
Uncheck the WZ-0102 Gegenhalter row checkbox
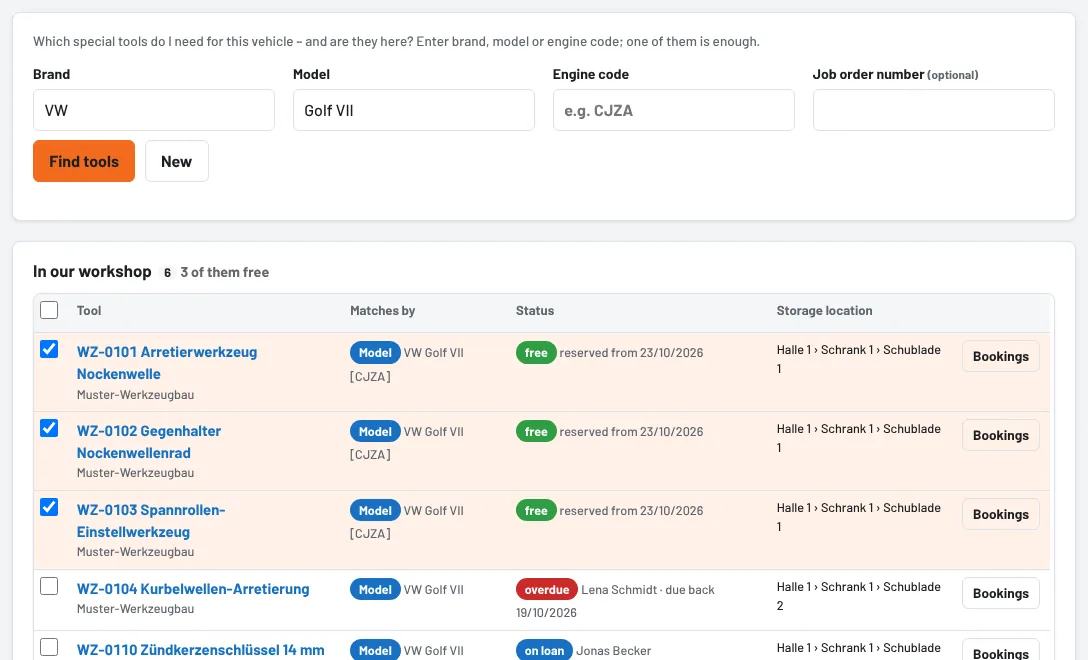coord(49,428)
